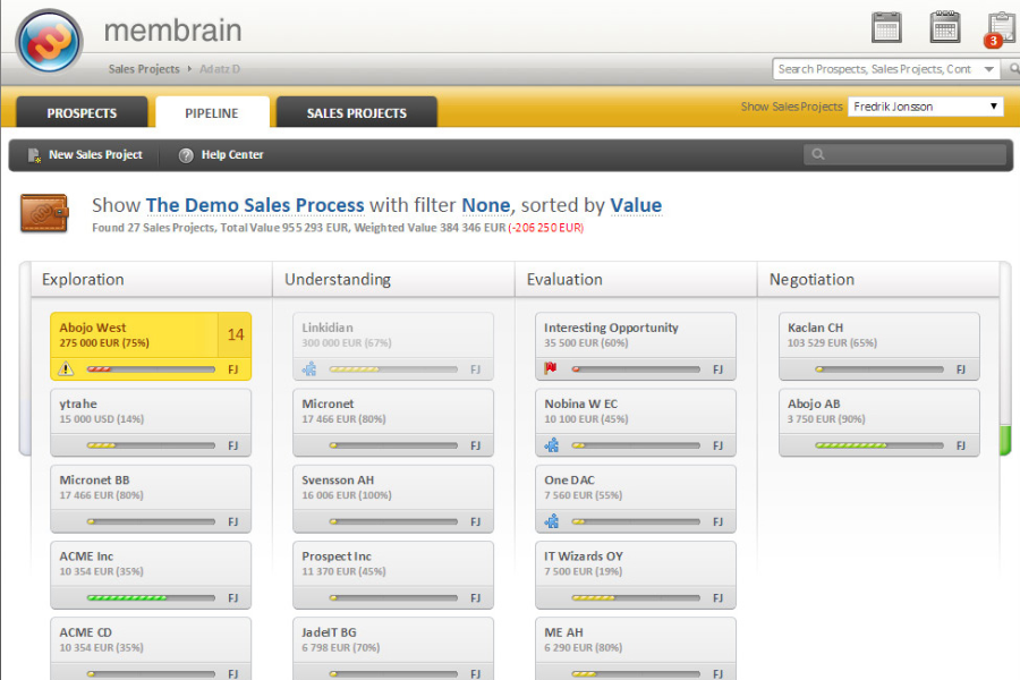The image size is (1020, 680).
Task: Click the magnifier in pipeline search bar
Action: pos(818,154)
